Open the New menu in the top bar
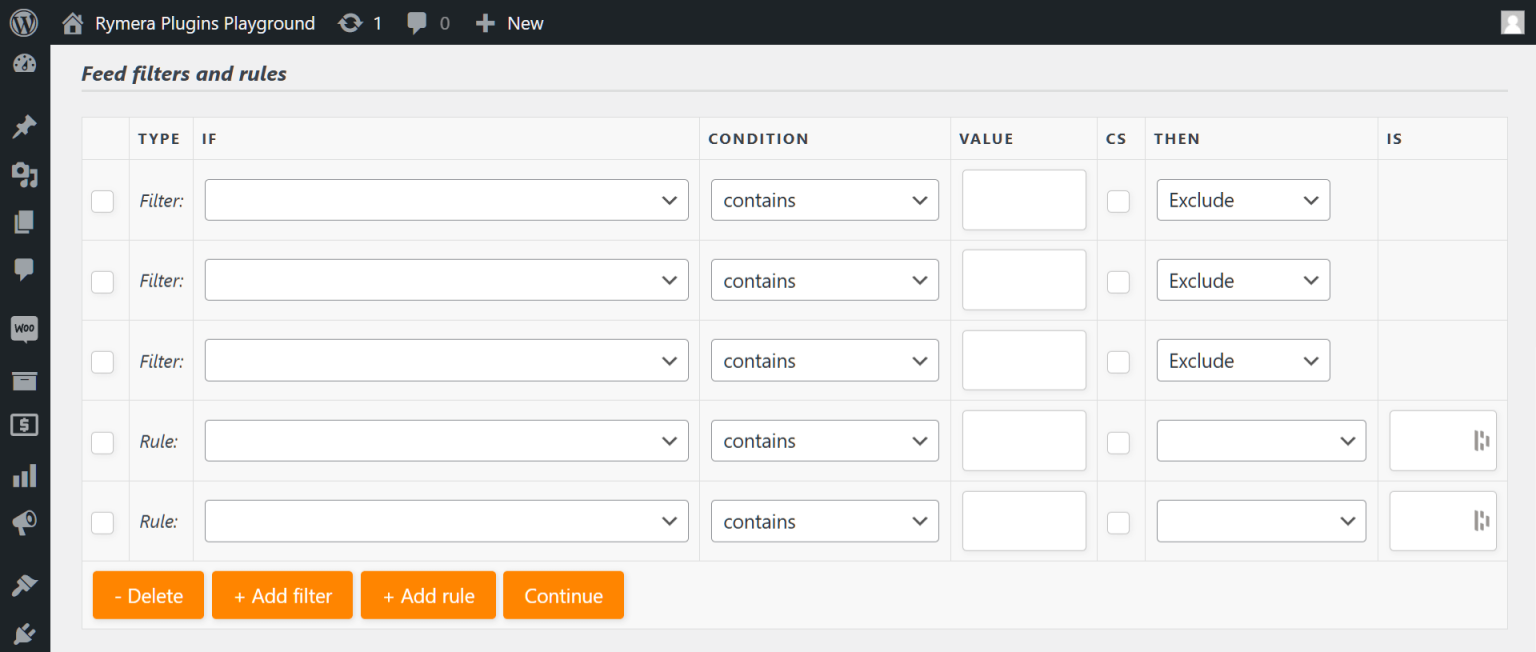Viewport: 1536px width, 652px height. pos(509,22)
